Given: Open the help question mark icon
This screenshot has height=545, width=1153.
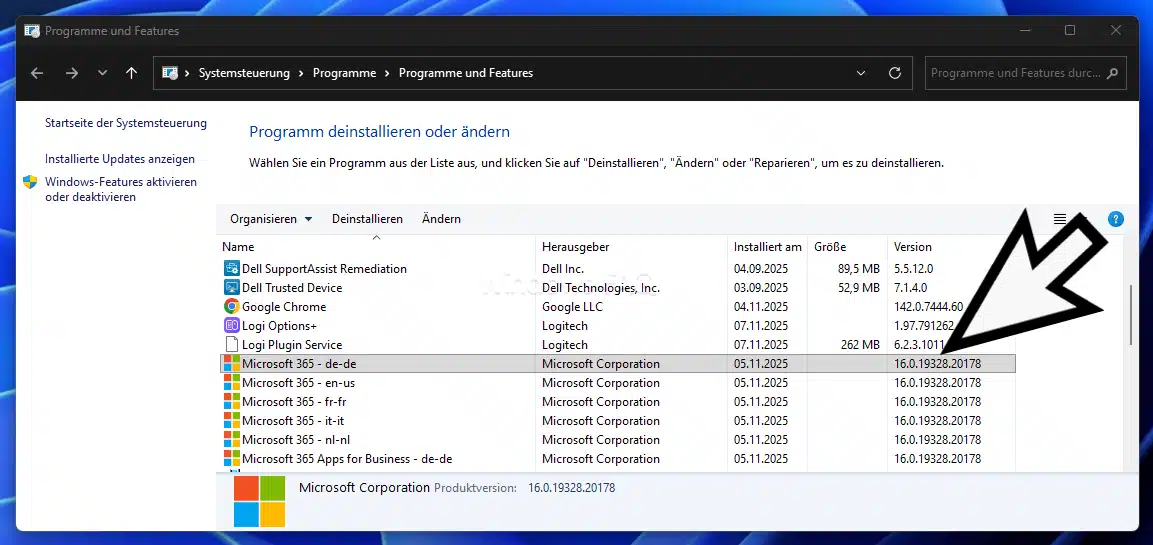Looking at the screenshot, I should [x=1116, y=219].
